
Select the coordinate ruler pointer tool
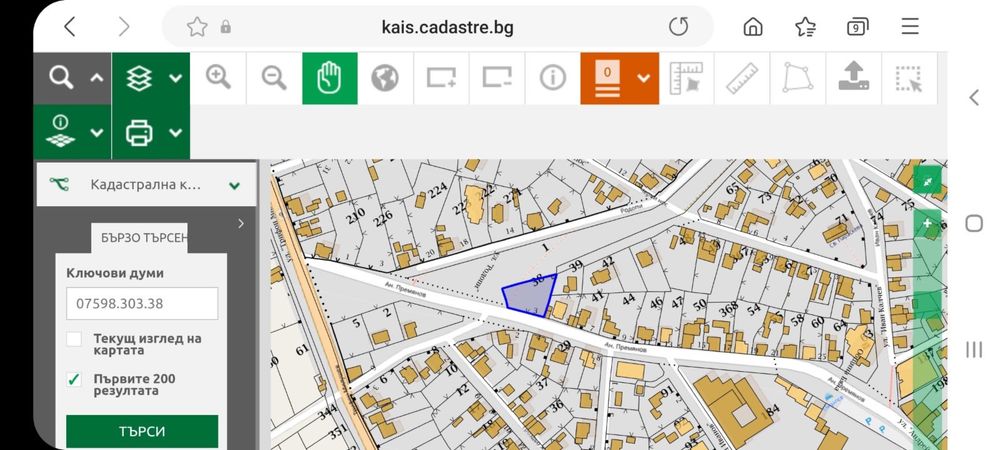pos(686,78)
